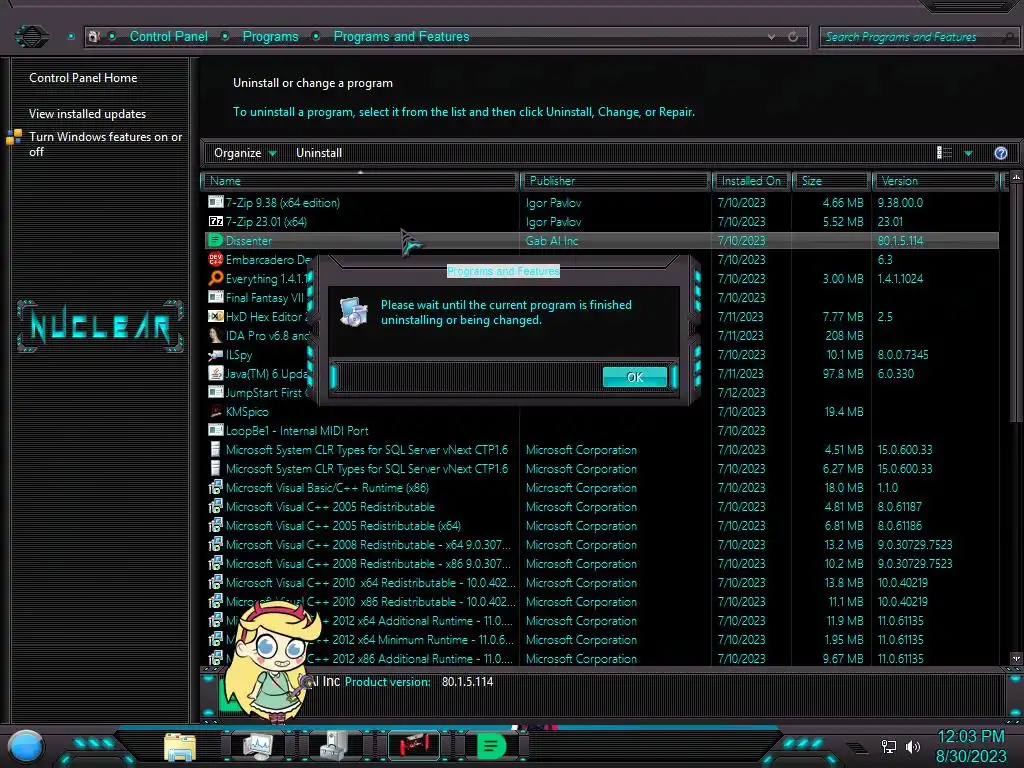Sort by the Version column header
The width and height of the screenshot is (1024, 768).
point(935,181)
